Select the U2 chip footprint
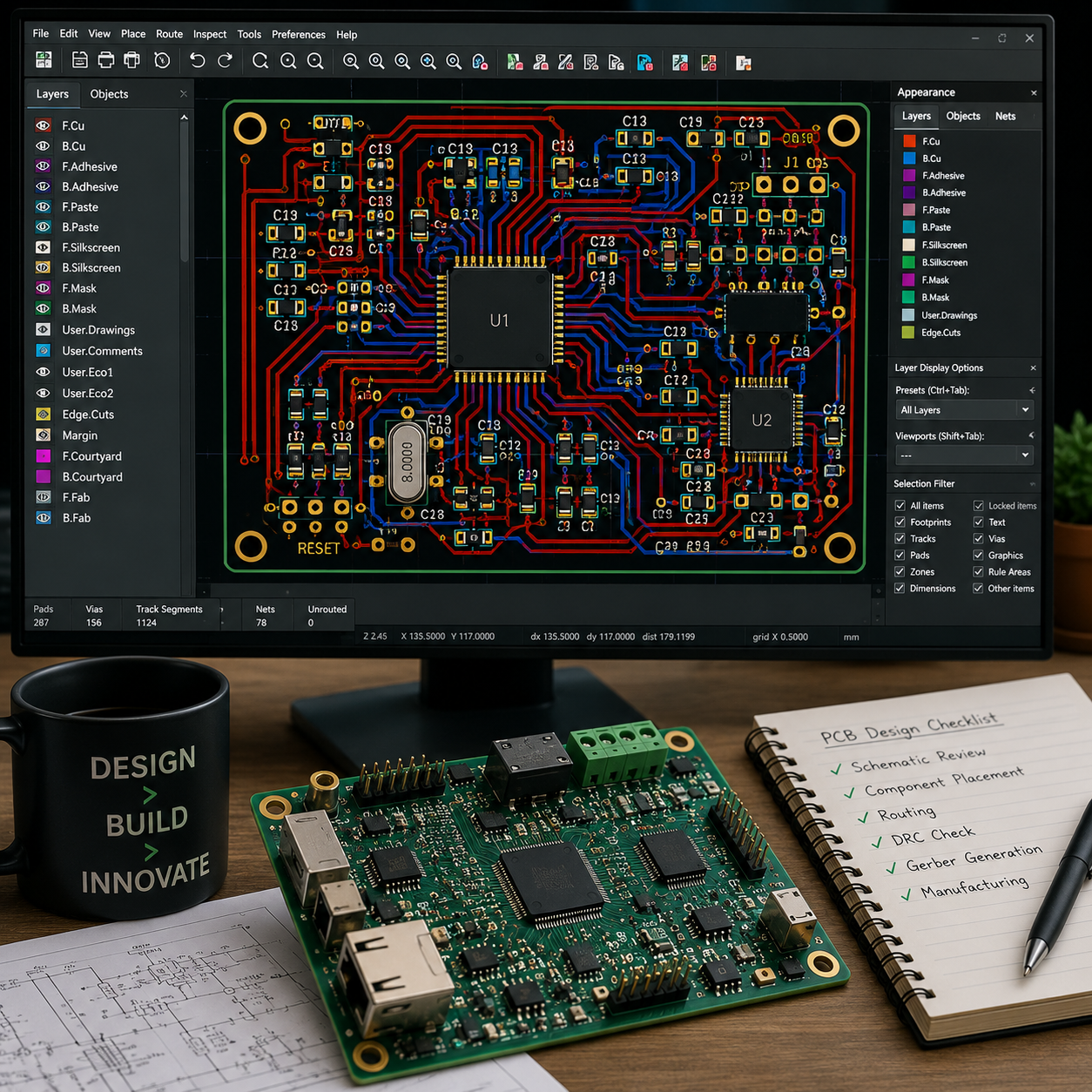1092x1092 pixels. pos(761,420)
